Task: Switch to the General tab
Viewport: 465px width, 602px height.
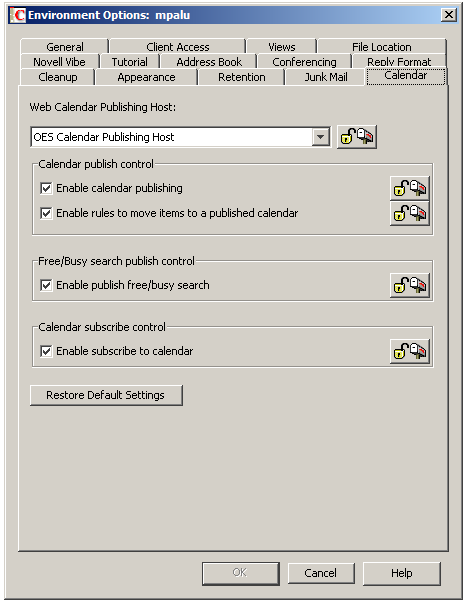Action: 65,46
